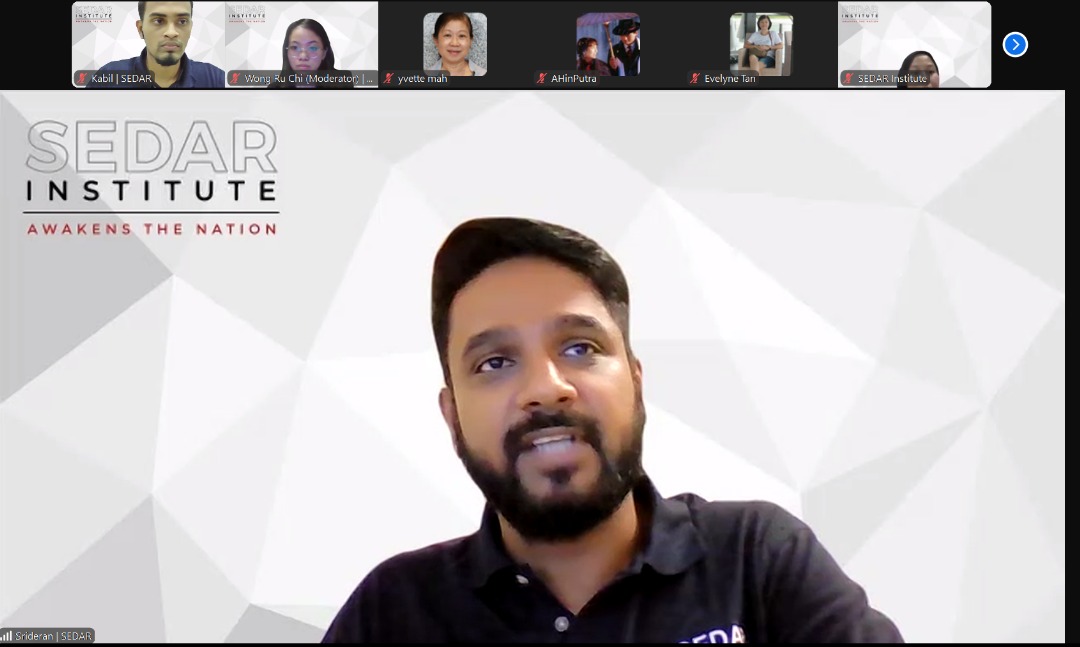Click muted microphone icon beside Evelyne Tan
Screen dimensions: 1080x647
pyautogui.click(x=696, y=79)
